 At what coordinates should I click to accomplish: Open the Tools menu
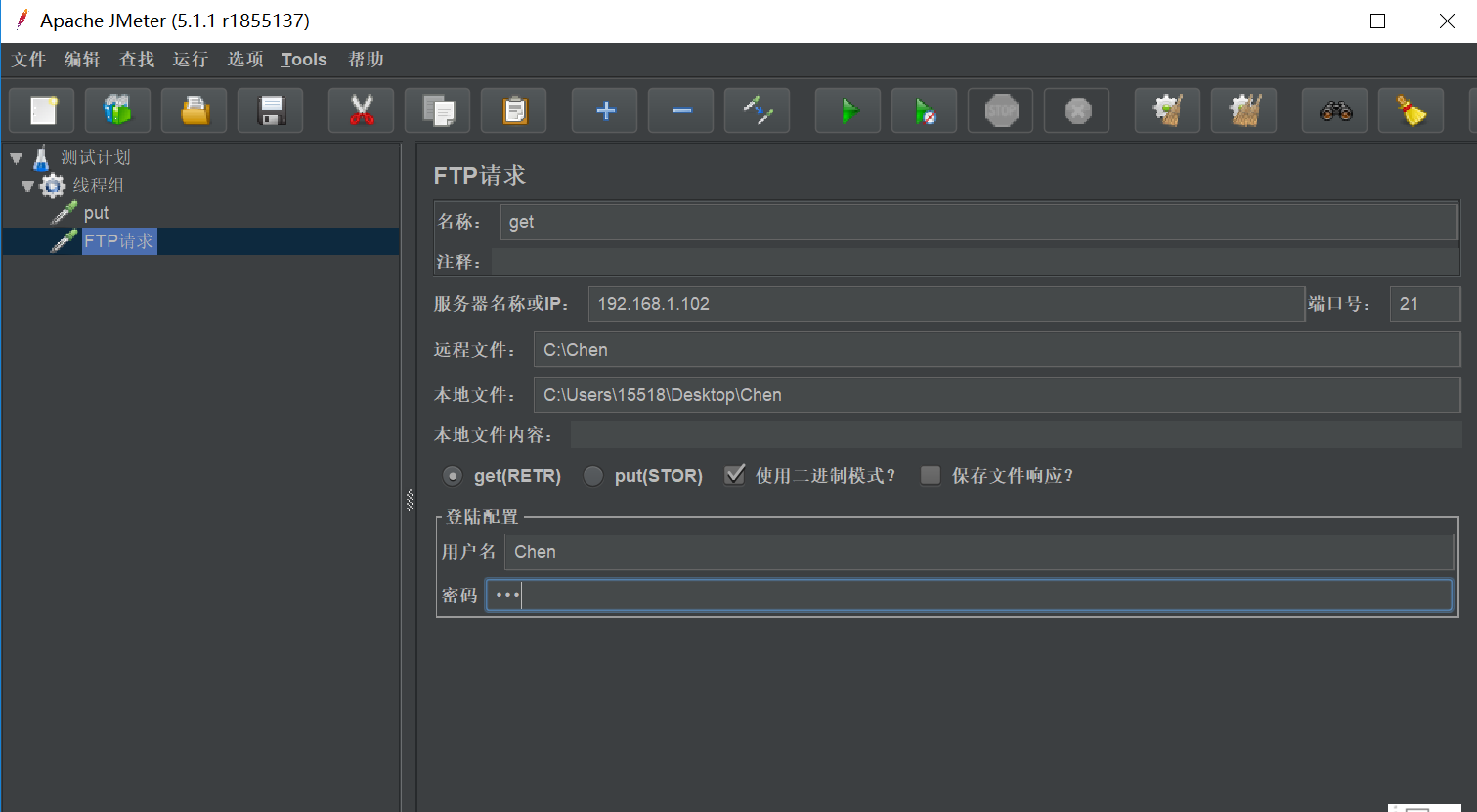coord(304,60)
